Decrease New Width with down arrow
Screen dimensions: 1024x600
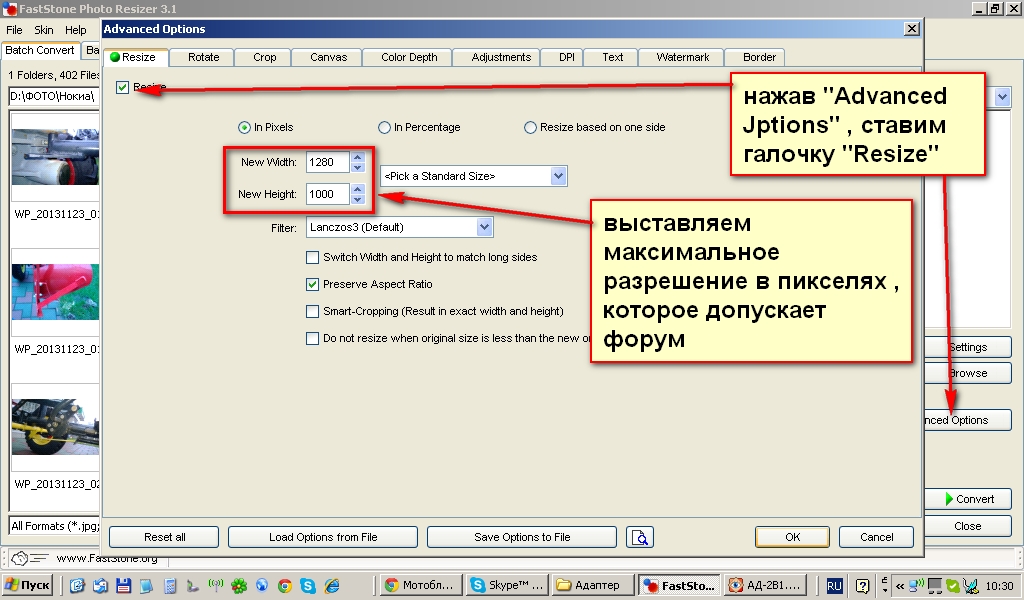pyautogui.click(x=358, y=167)
